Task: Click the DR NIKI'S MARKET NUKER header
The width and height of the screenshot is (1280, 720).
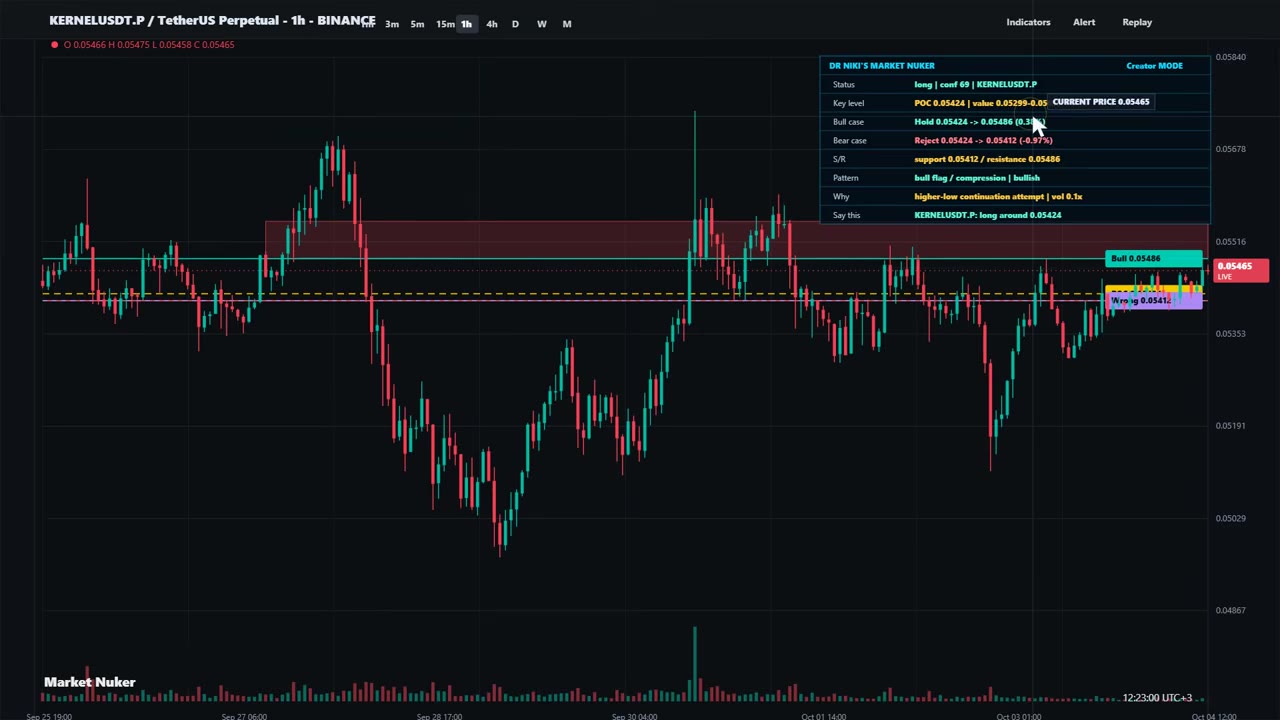Action: (x=881, y=66)
